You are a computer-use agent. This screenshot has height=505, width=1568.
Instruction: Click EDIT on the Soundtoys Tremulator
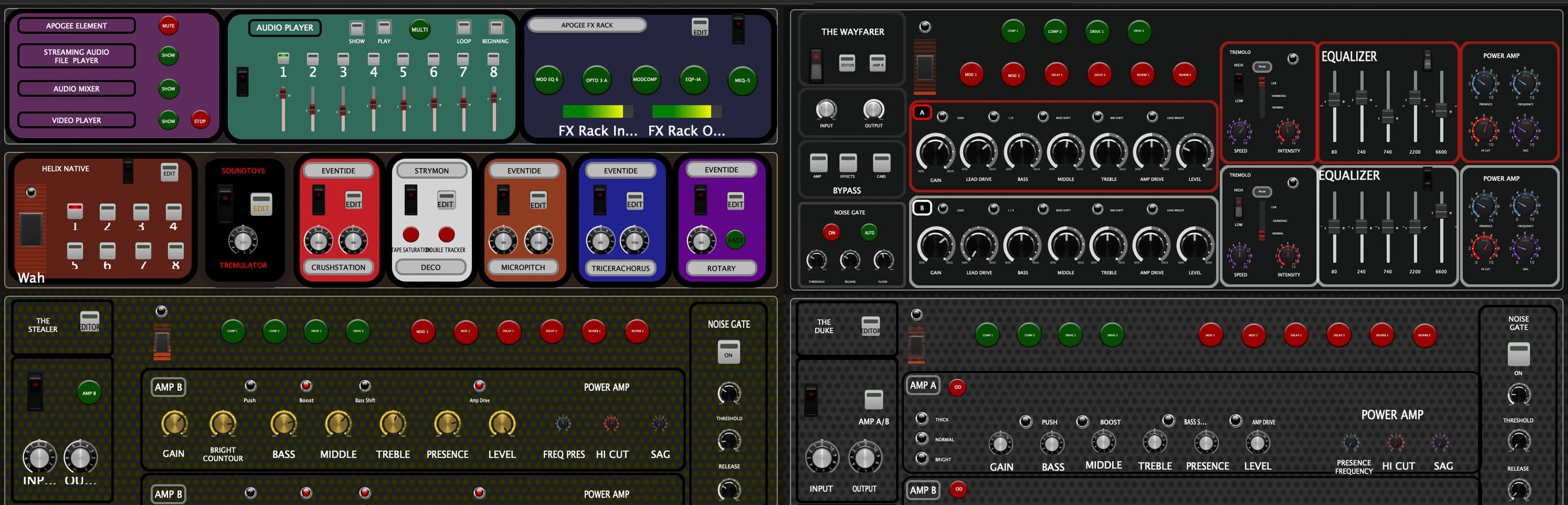pos(261,204)
